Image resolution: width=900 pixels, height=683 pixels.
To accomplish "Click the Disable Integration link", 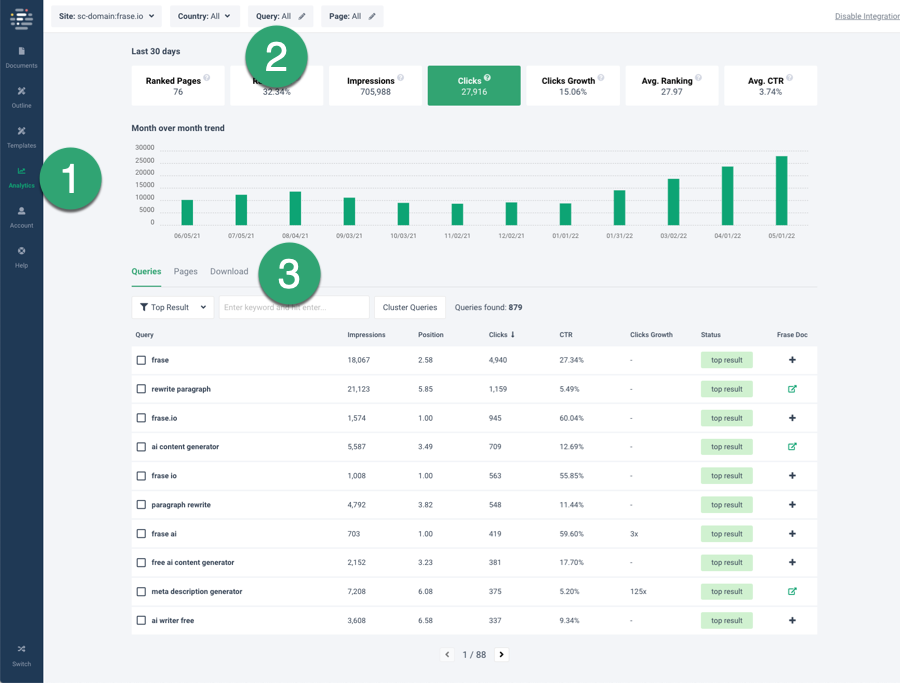I will point(867,16).
